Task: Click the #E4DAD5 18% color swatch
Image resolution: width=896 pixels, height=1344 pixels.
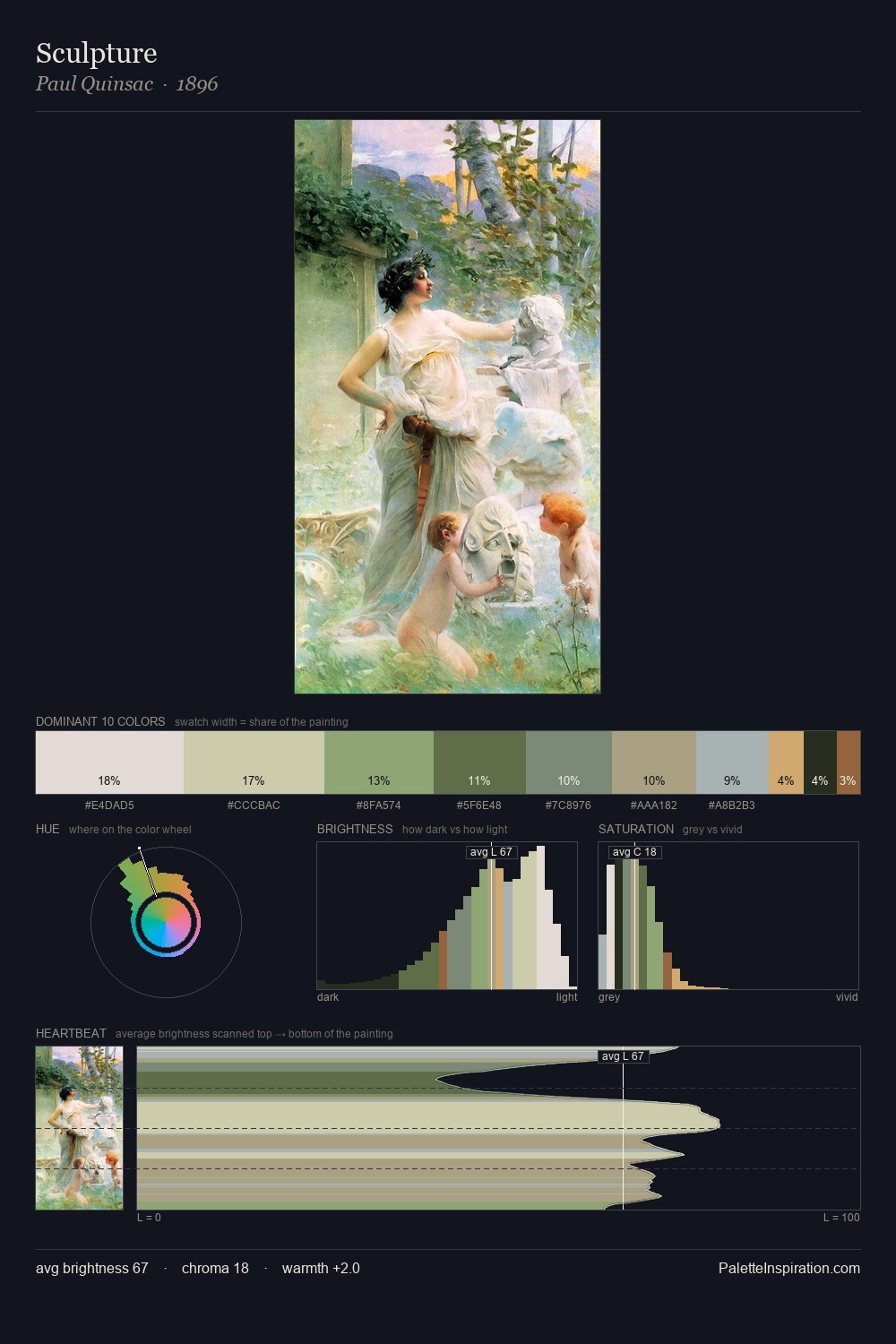Action: point(109,762)
